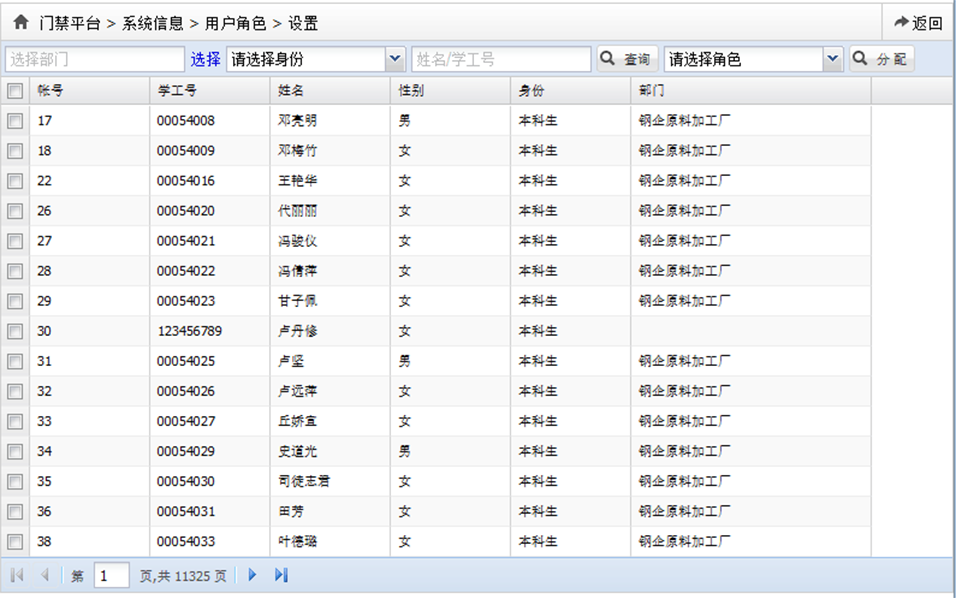Go to the previous page

[44, 575]
